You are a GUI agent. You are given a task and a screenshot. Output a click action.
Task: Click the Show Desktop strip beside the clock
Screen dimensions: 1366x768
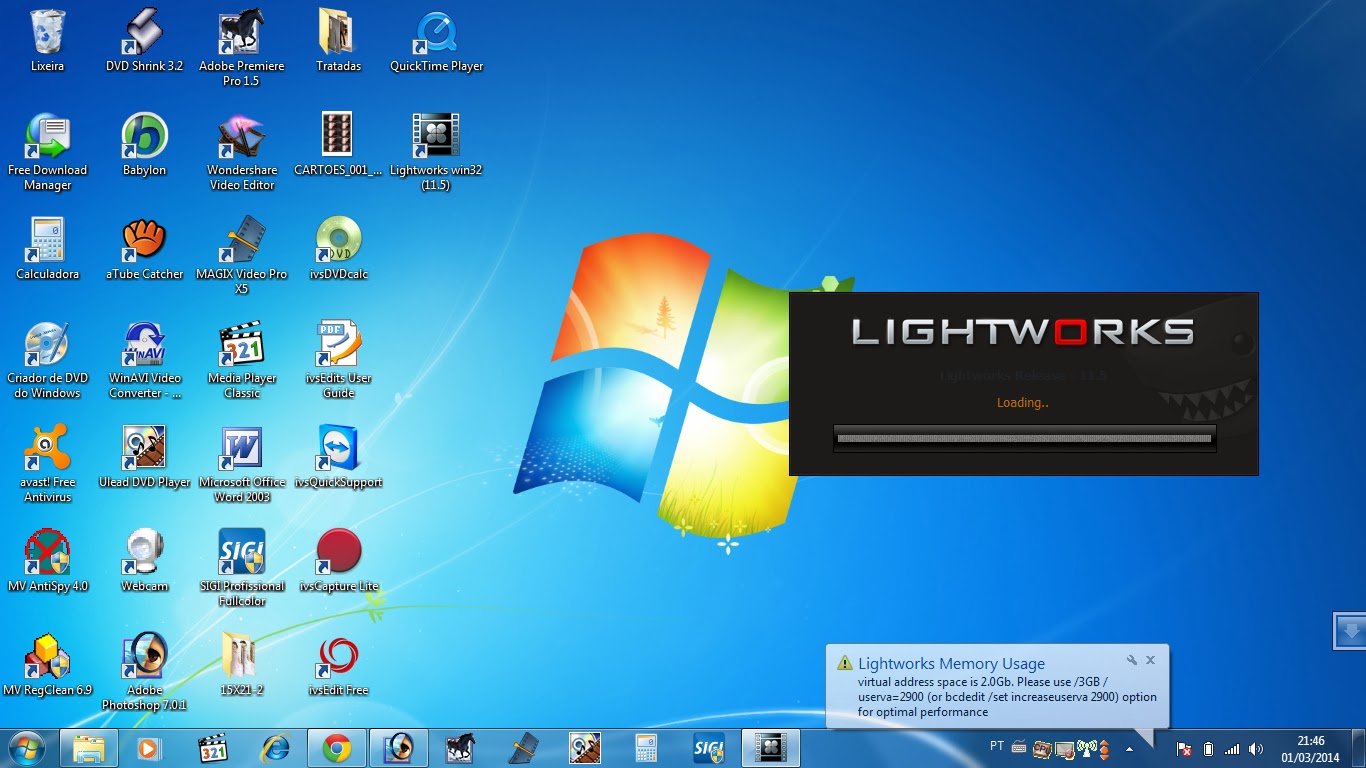(1359, 748)
